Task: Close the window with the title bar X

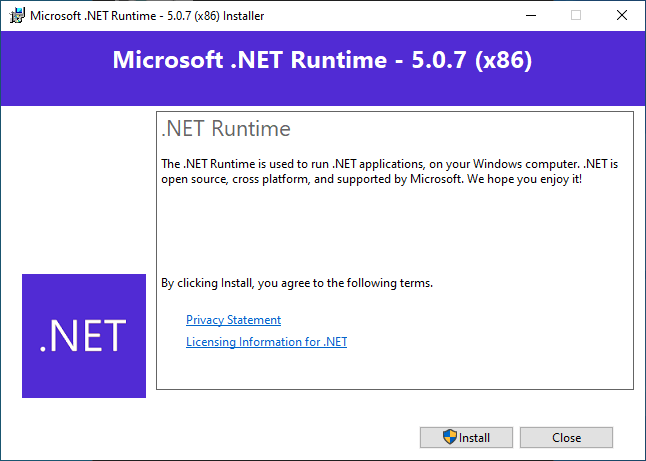Action: click(622, 16)
